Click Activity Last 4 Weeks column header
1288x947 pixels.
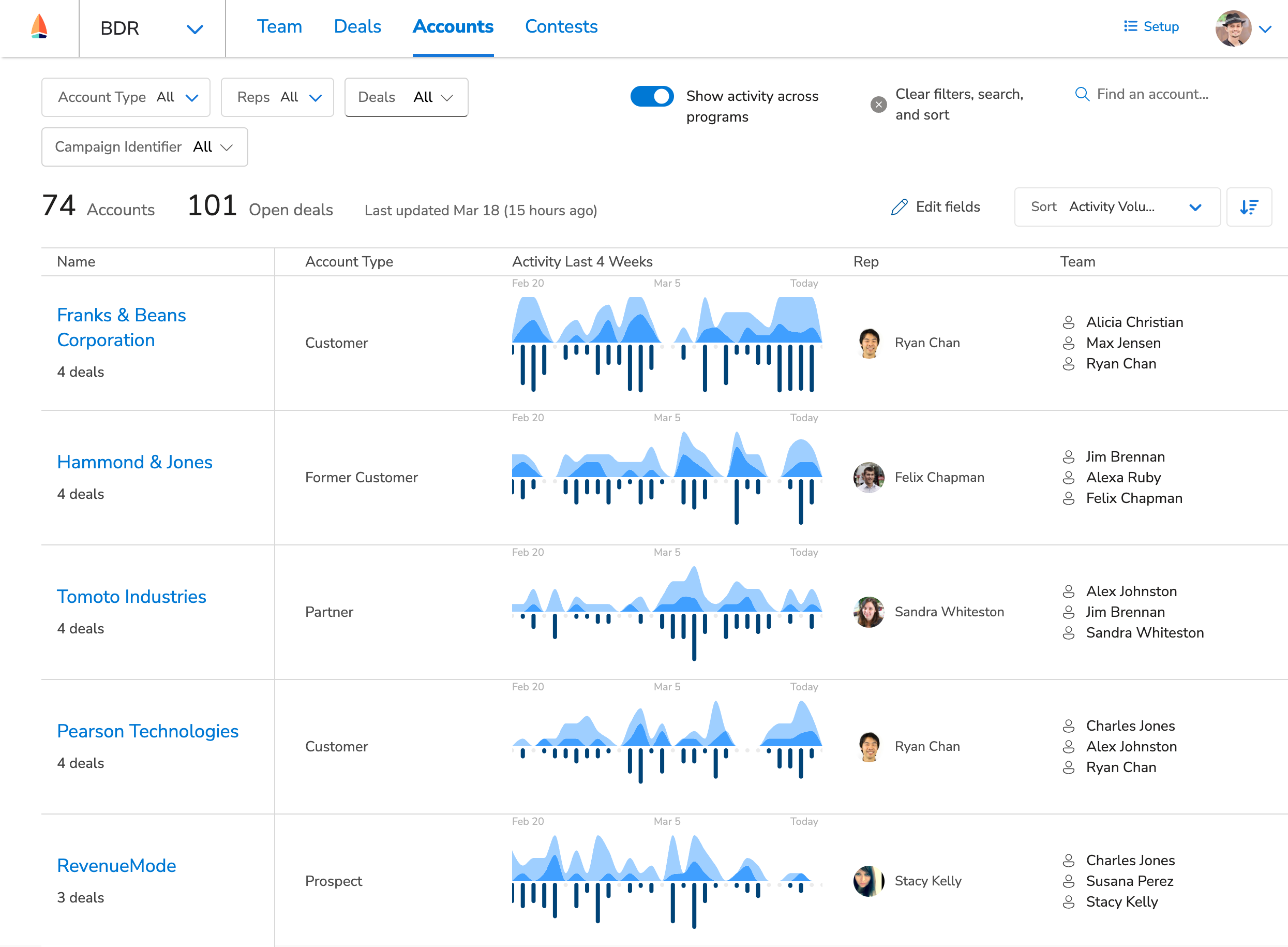point(582,261)
